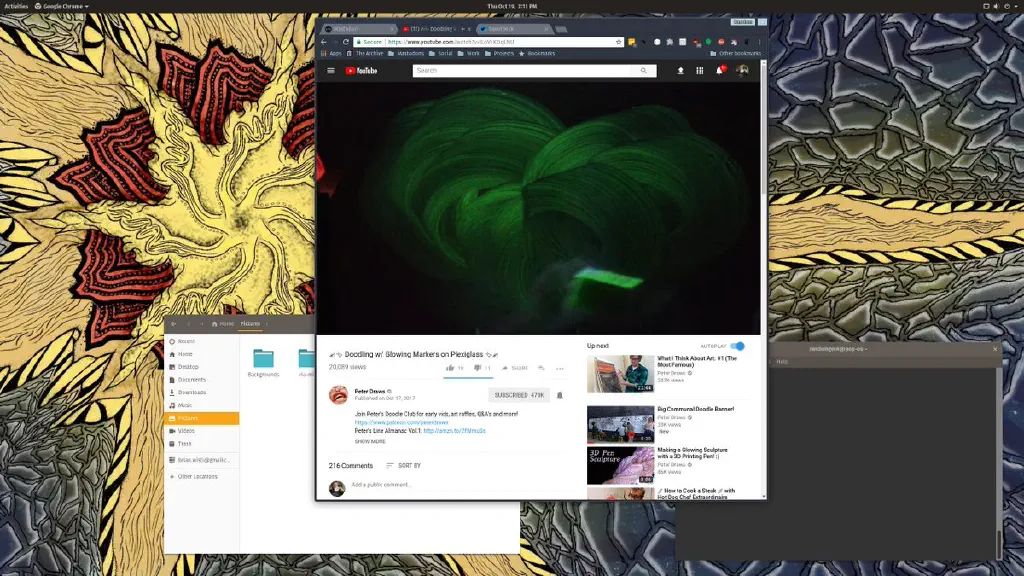This screenshot has width=1024, height=576.
Task: Click the Share button under the video
Action: point(515,368)
